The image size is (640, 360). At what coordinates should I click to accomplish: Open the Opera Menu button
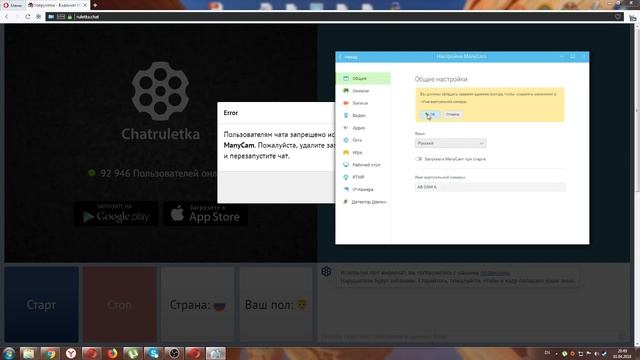pyautogui.click(x=13, y=5)
